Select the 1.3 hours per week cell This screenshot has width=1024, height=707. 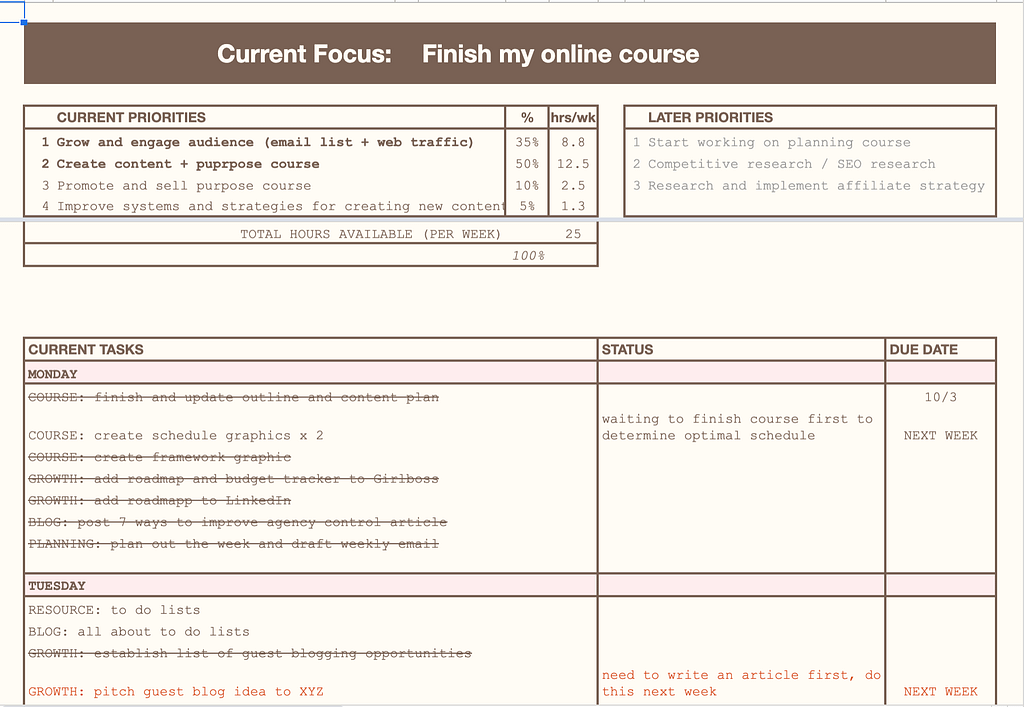click(x=573, y=206)
